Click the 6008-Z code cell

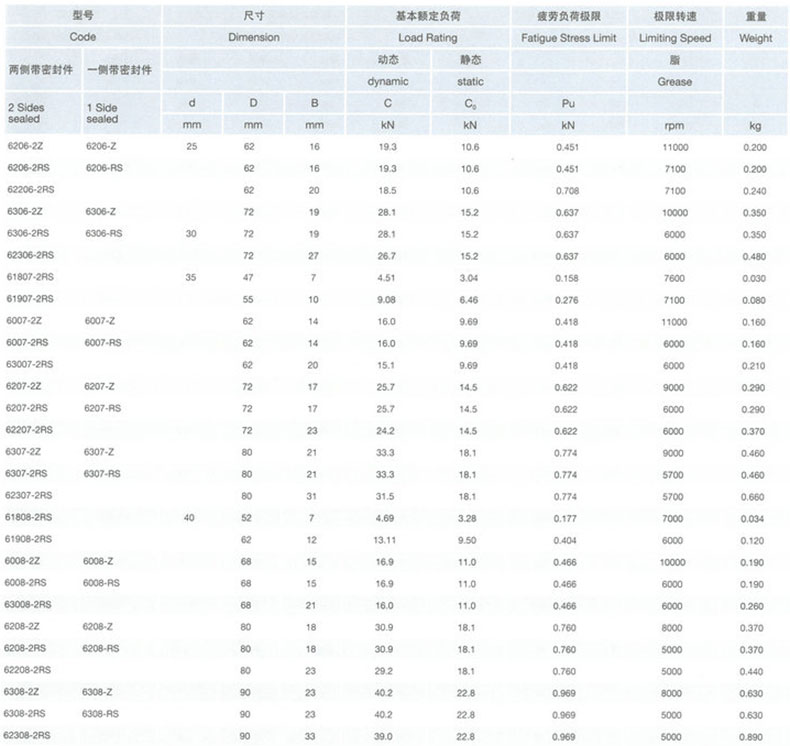pos(101,561)
